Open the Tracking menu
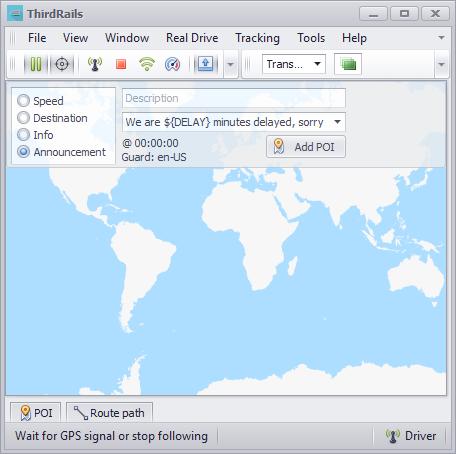 (257, 38)
